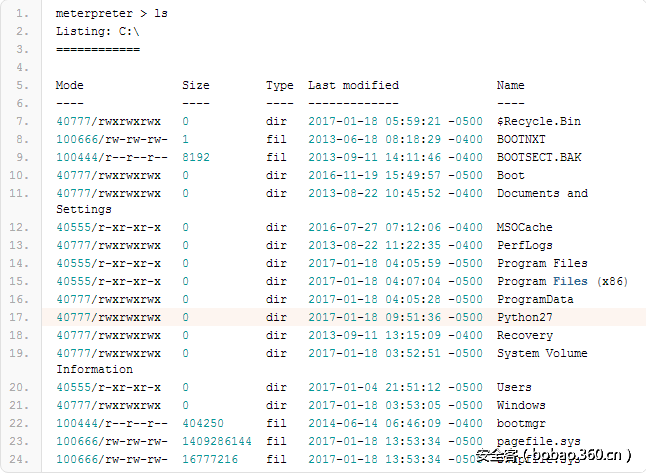Click the timestamp '2017-01-18 04:07:04 -0500'

point(396,281)
